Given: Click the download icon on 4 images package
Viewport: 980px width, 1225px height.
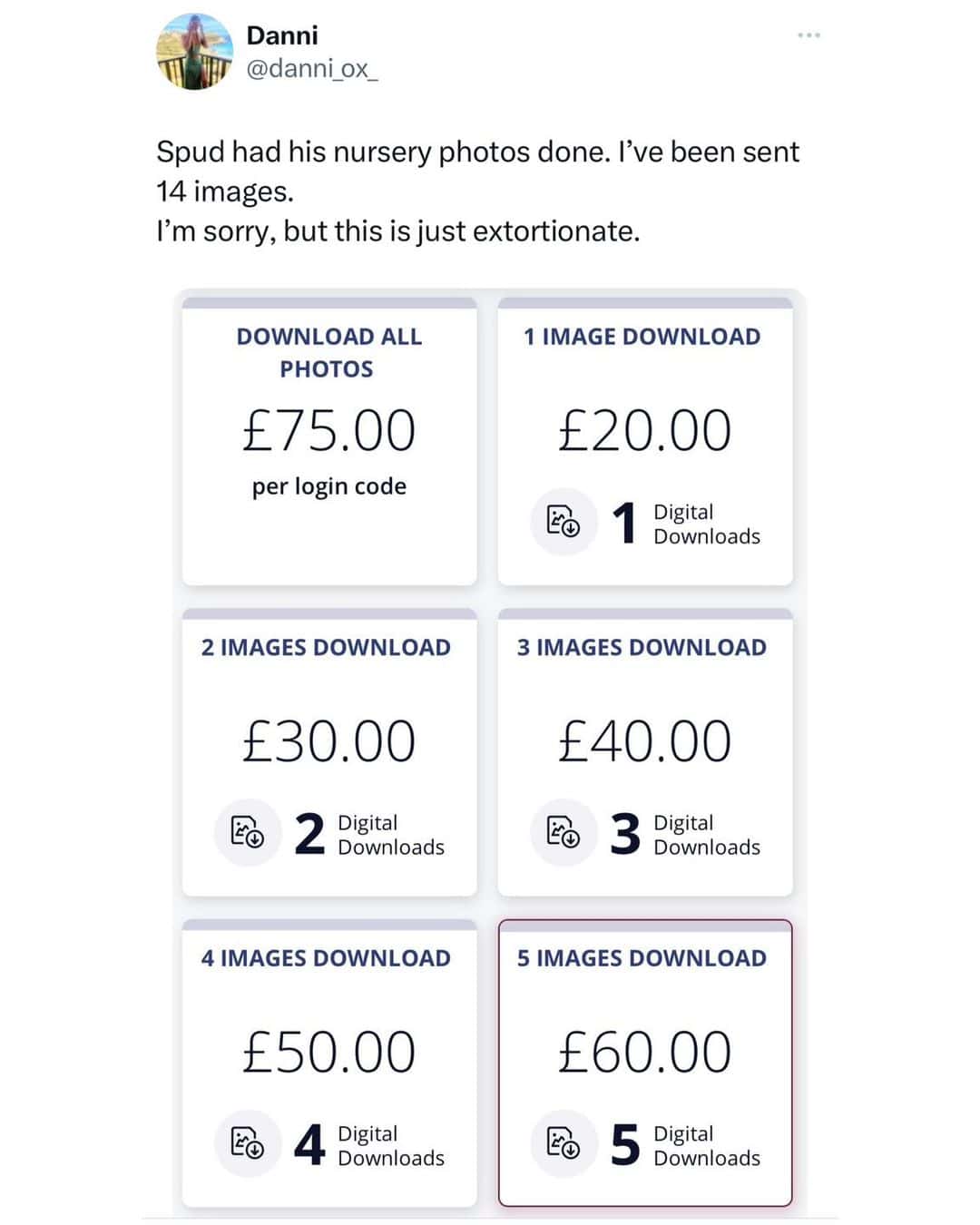Looking at the screenshot, I should pos(248,1143).
